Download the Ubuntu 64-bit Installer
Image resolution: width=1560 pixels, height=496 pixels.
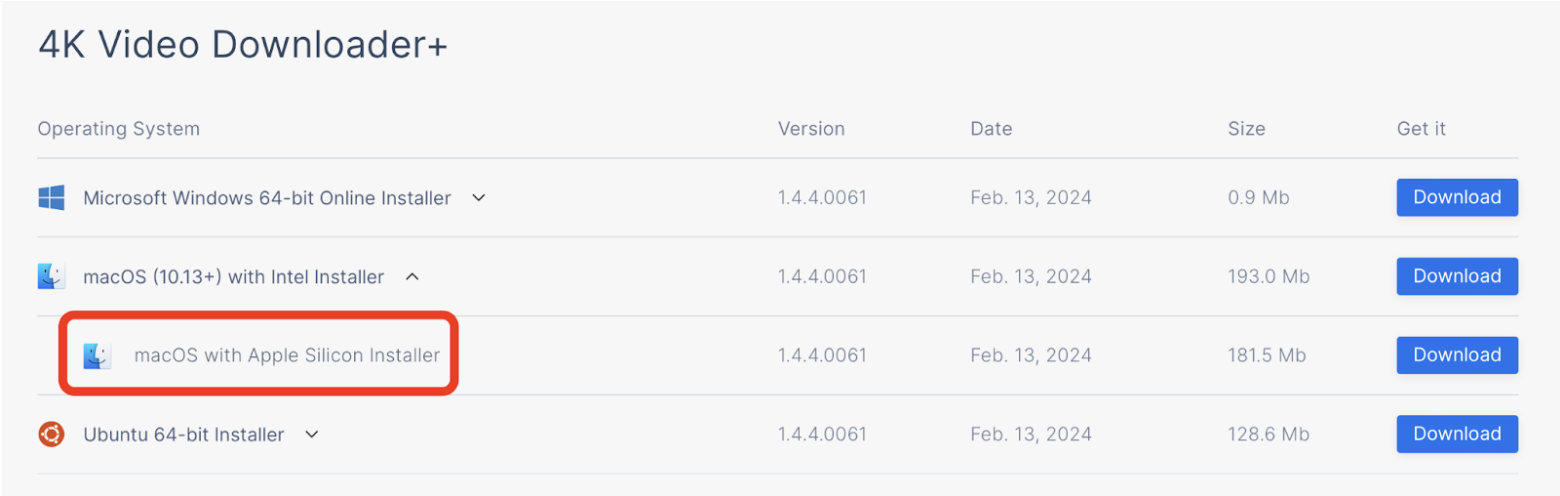pos(1457,434)
